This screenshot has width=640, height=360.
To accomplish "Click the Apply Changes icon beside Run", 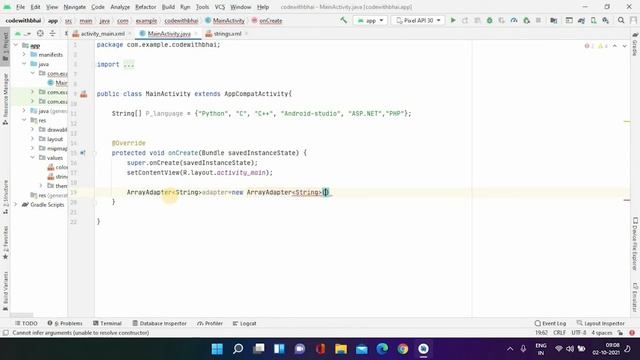I will click(465, 20).
